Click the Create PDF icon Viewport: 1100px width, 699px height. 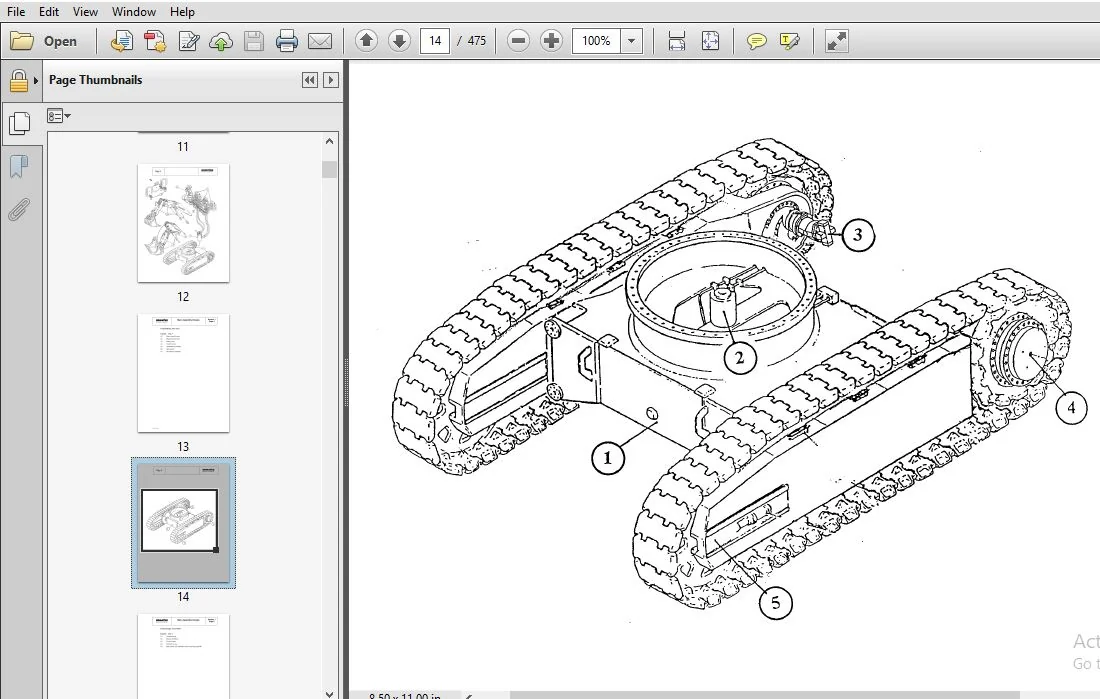[x=121, y=41]
